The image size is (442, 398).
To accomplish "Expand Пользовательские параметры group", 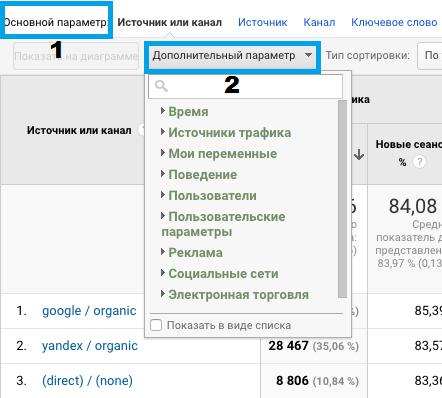I will click(x=223, y=224).
